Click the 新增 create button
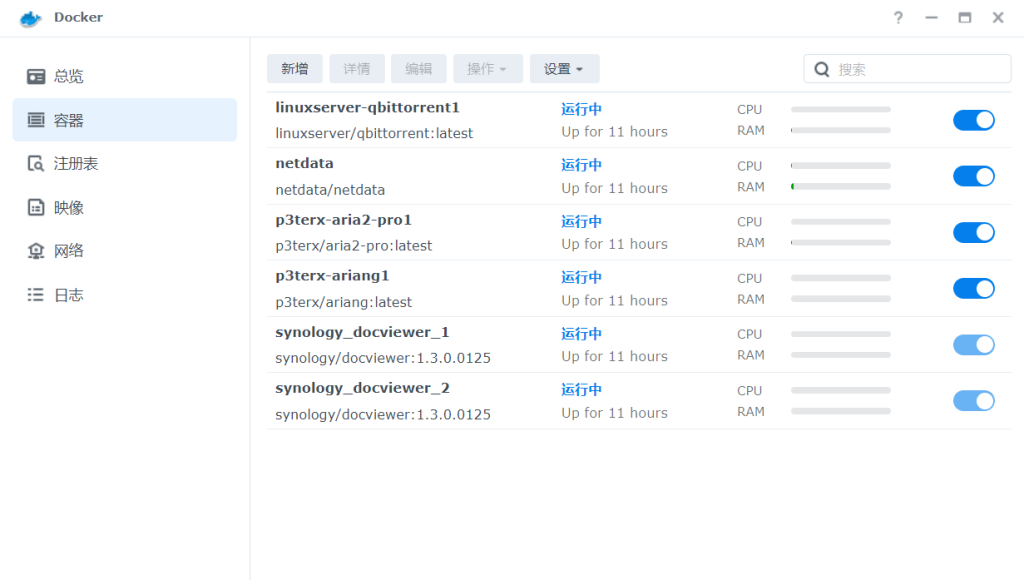The image size is (1024, 580). (295, 69)
